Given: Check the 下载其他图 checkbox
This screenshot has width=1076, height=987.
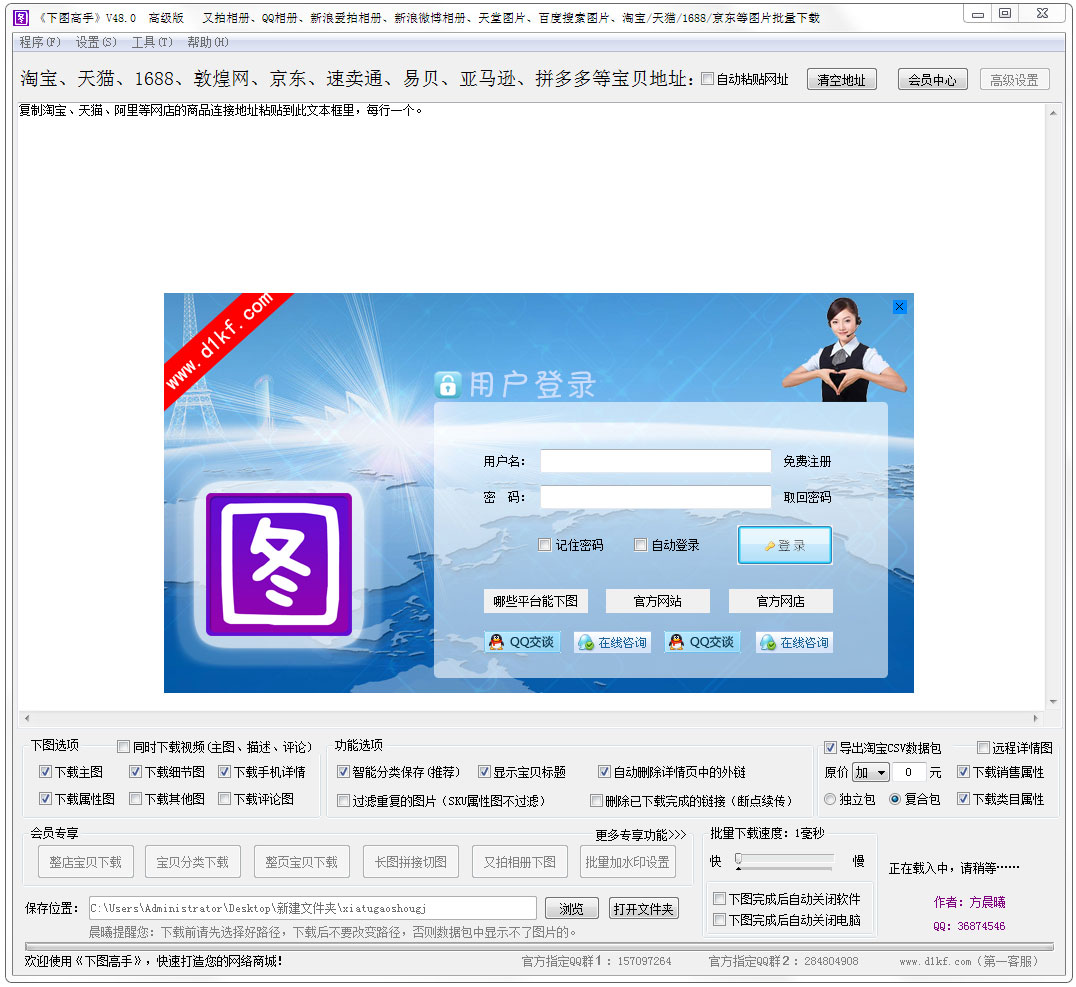Looking at the screenshot, I should coord(136,799).
